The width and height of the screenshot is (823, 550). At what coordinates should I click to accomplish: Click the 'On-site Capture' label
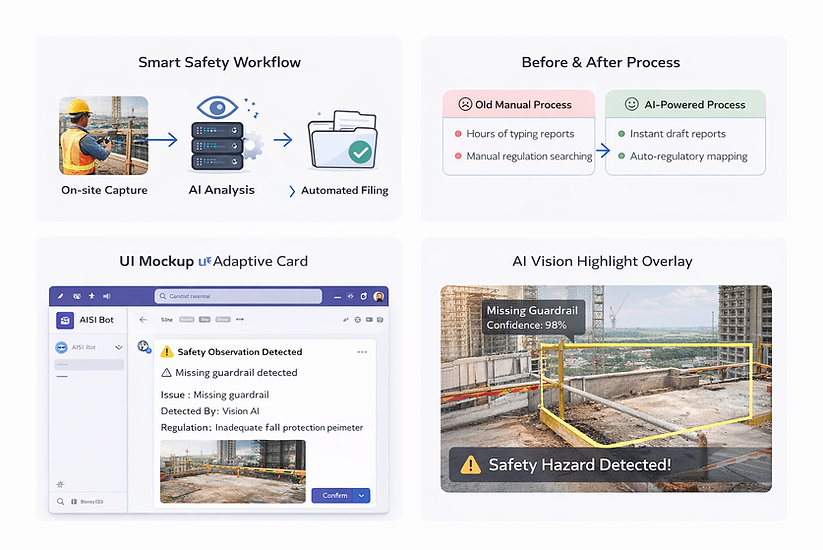104,190
